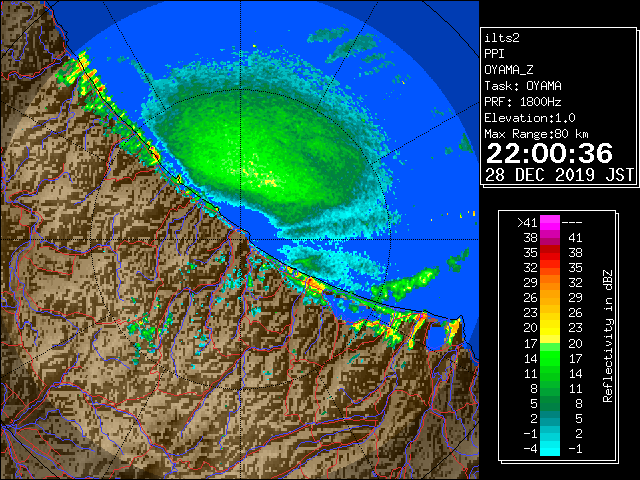Click the ">41" legend label
Viewport: 640px width, 480px height.
point(527,223)
